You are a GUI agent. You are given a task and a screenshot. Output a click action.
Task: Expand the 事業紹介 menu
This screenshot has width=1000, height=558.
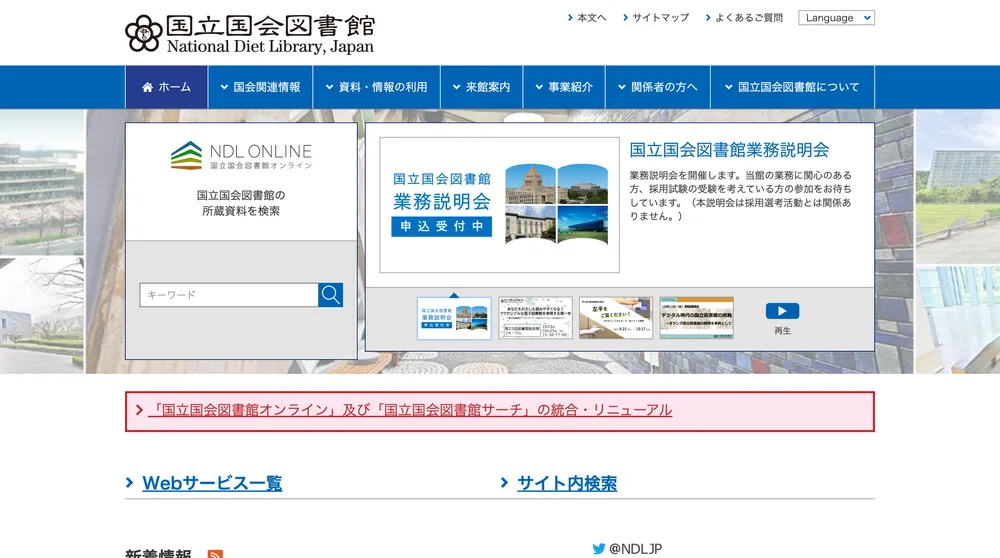tap(564, 87)
